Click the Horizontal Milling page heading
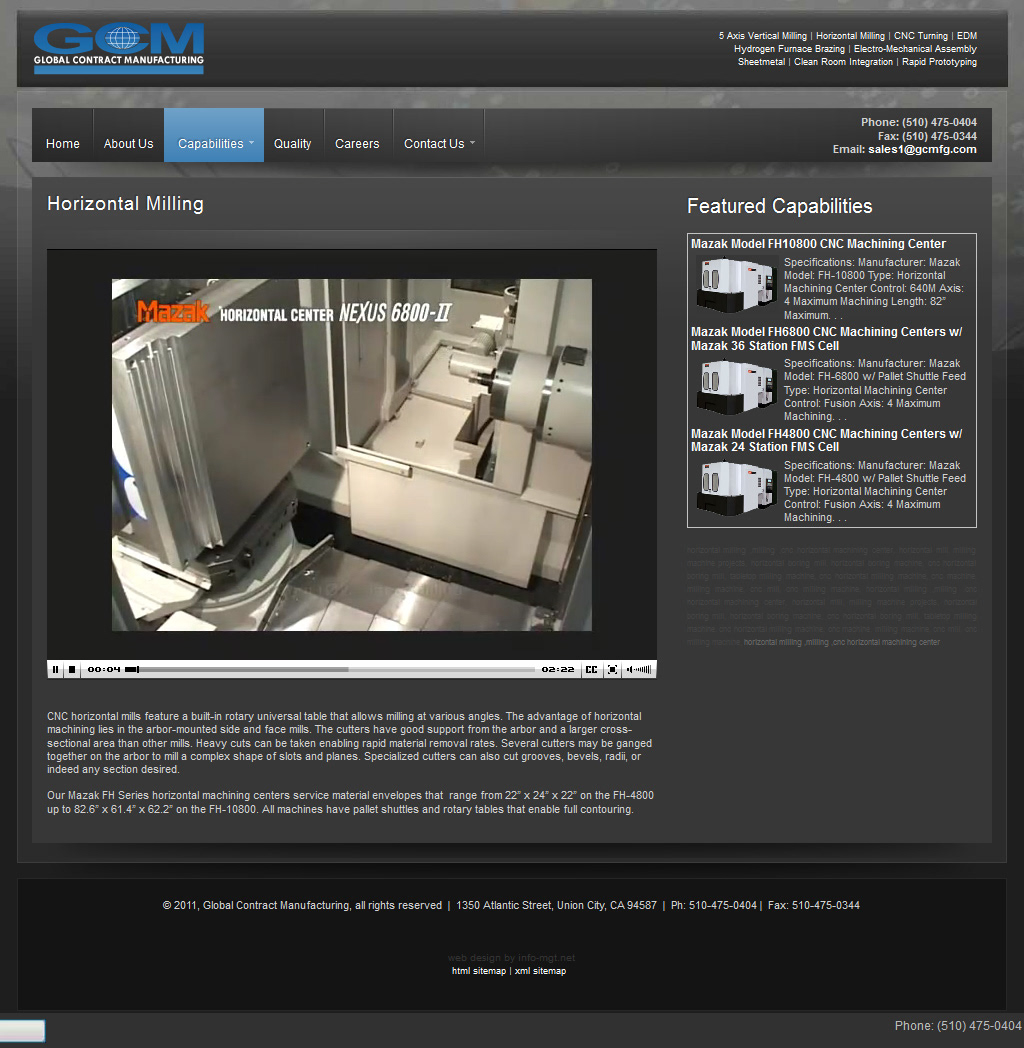Viewport: 1024px width, 1048px height. point(125,204)
